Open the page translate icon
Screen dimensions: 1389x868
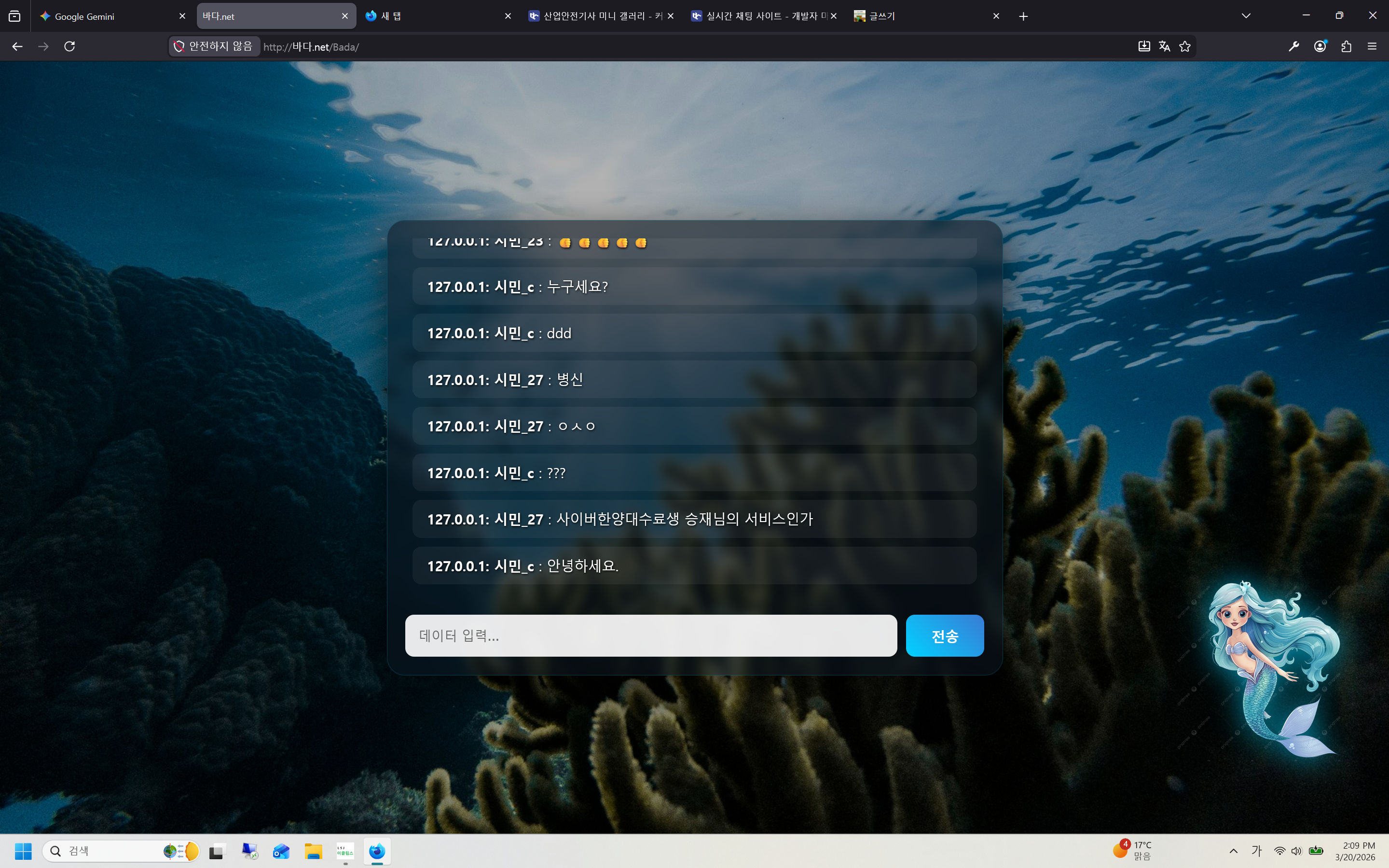1164,46
